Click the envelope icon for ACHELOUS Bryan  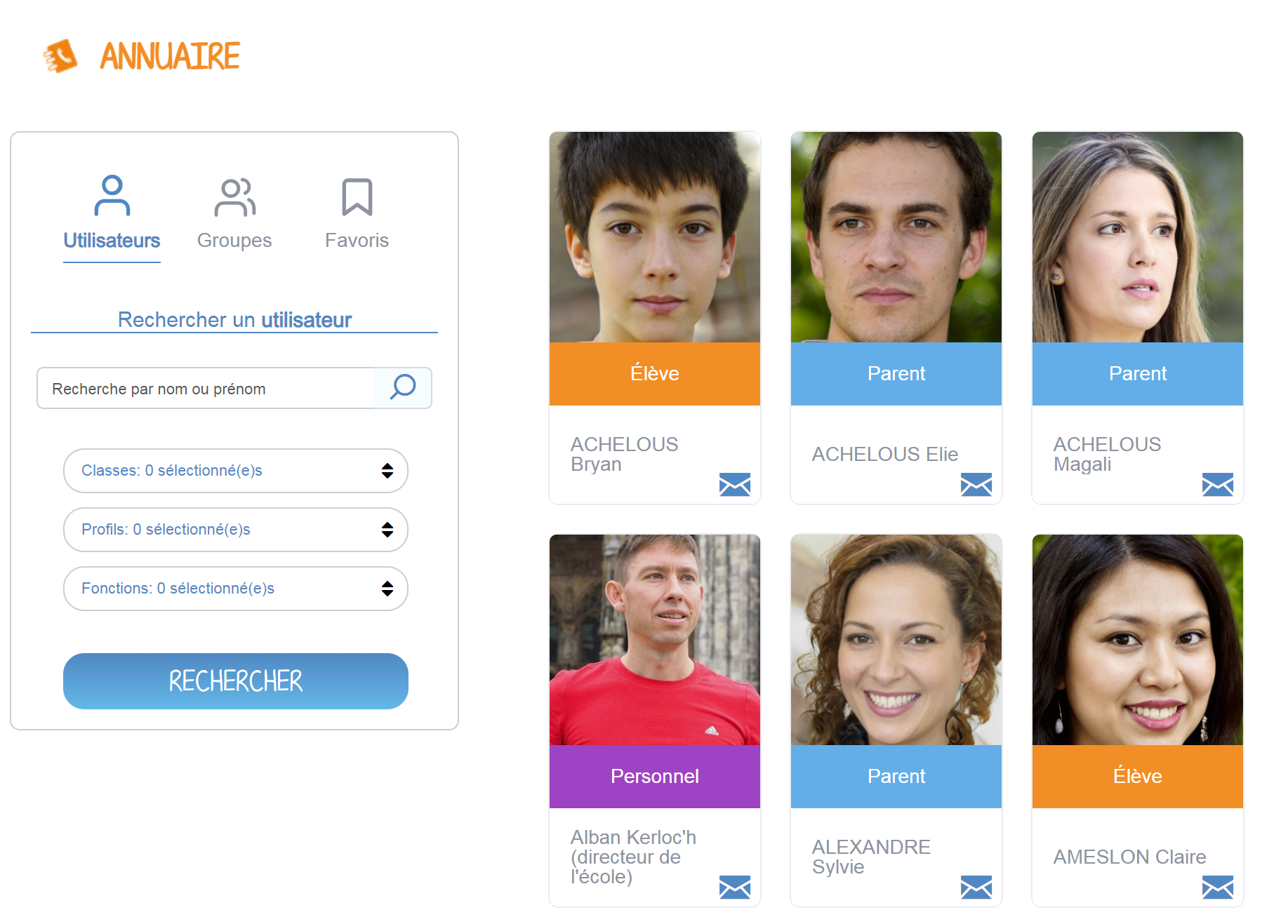[x=735, y=484]
